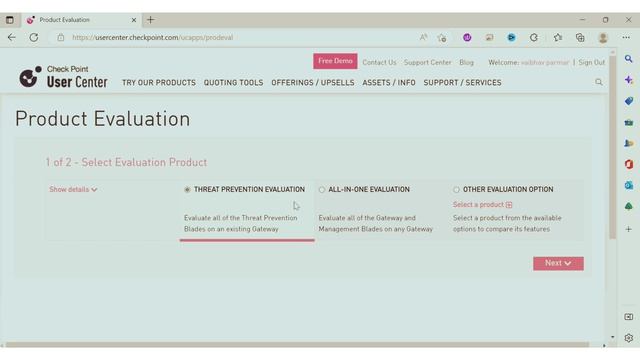
Task: Expand Show details
Action: tap(73, 190)
